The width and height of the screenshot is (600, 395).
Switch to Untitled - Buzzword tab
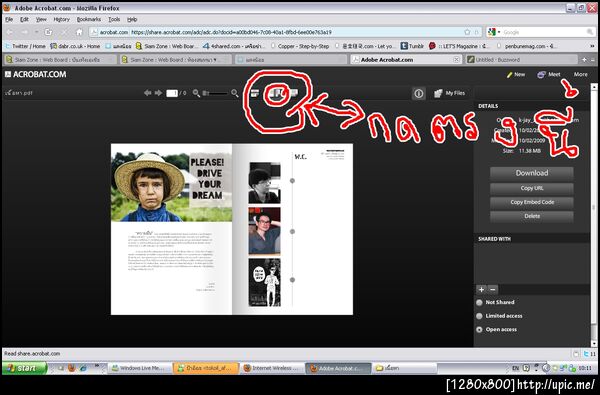coord(522,60)
